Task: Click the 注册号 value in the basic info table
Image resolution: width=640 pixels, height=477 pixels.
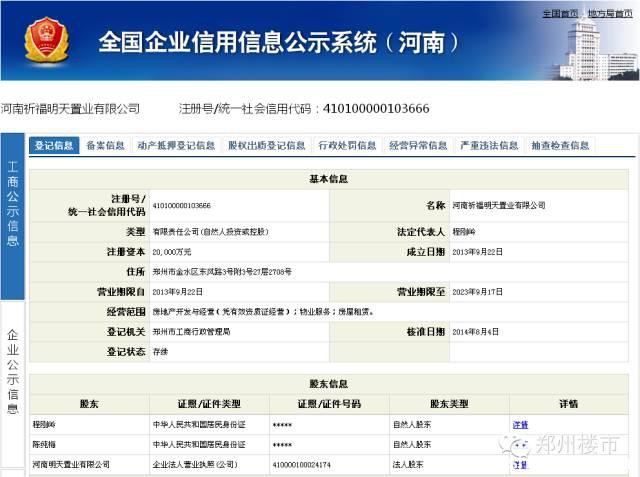Action: [182, 206]
